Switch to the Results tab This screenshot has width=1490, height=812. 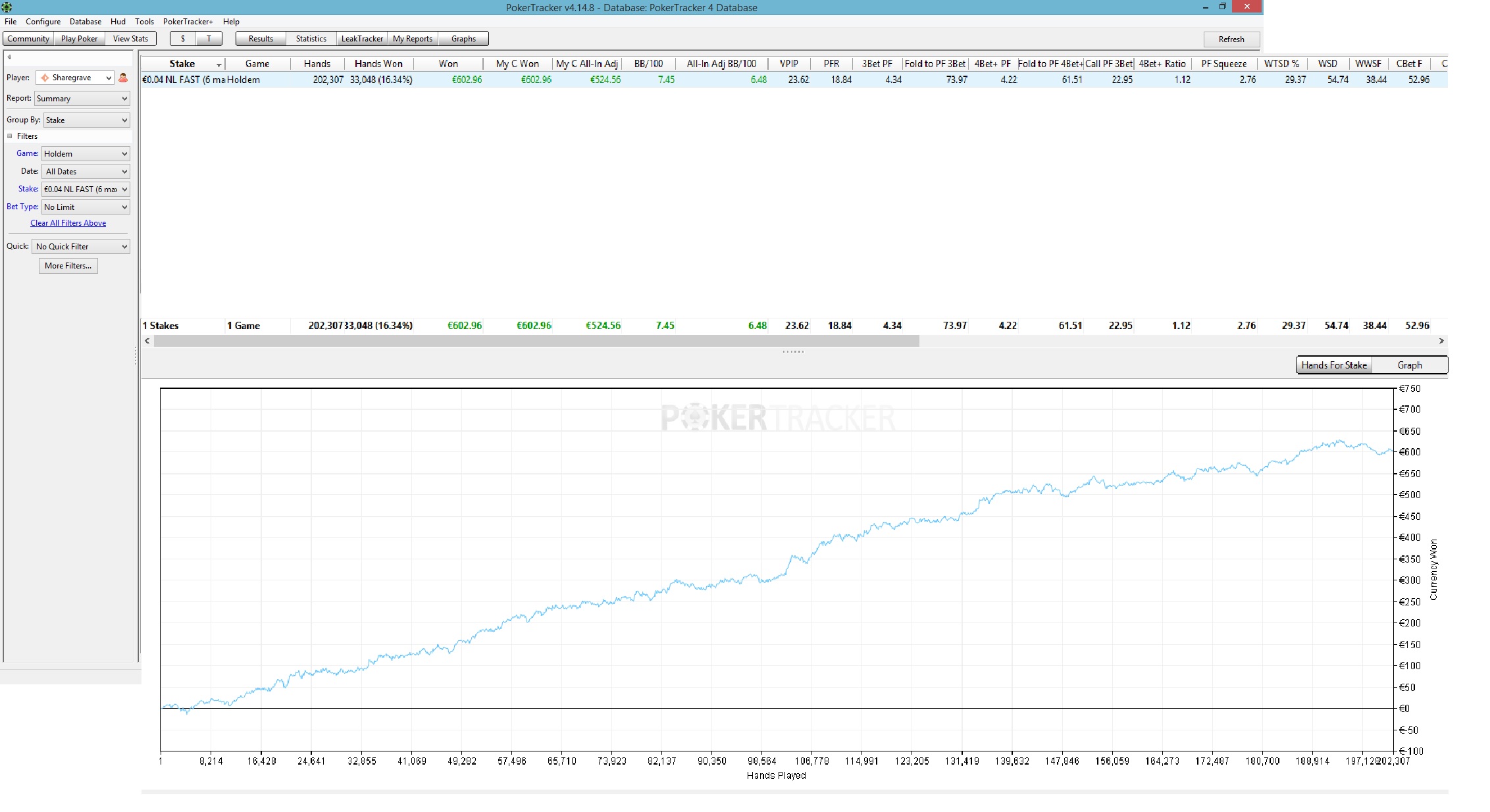[x=261, y=39]
